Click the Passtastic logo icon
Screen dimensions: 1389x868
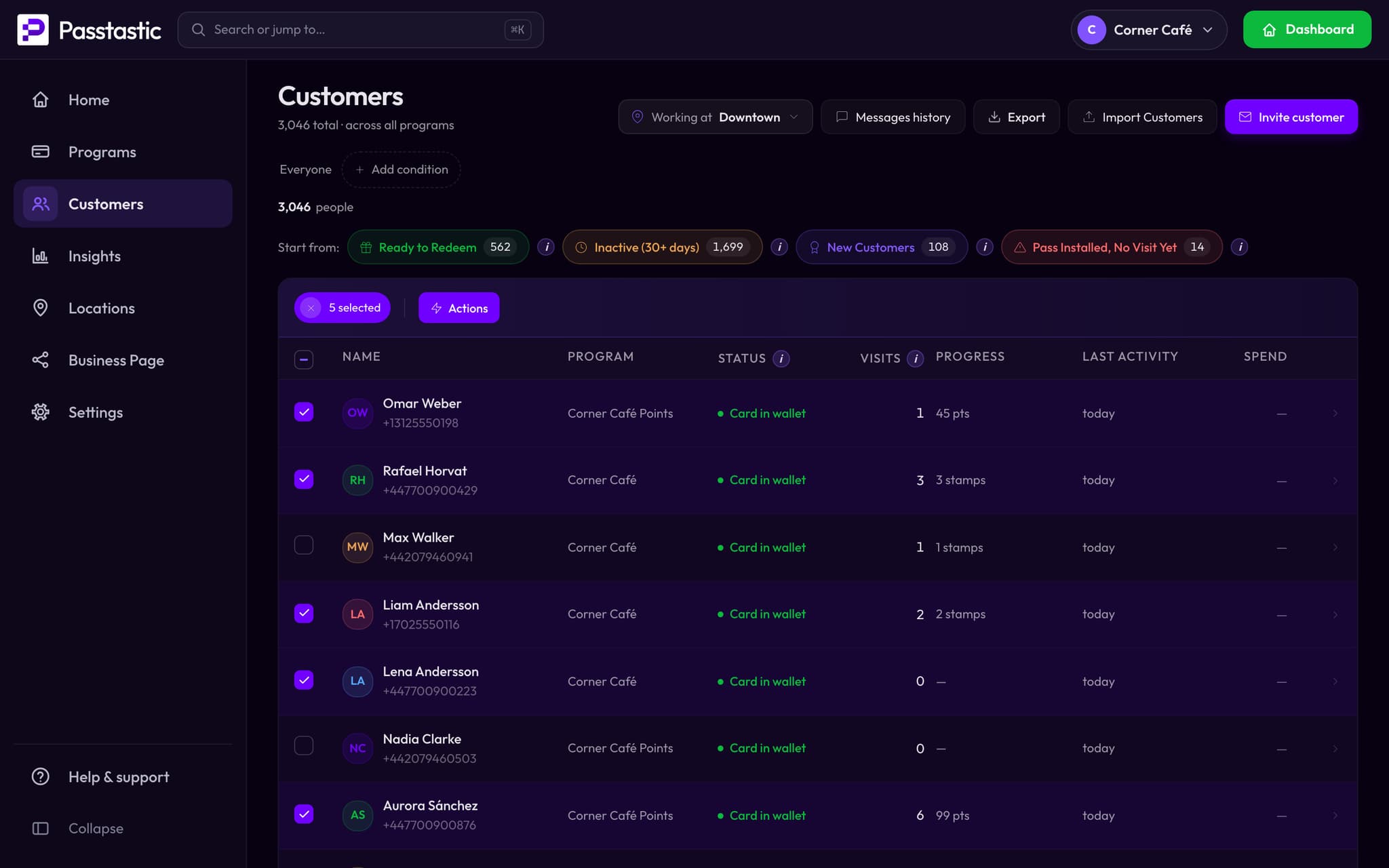pos(33,30)
